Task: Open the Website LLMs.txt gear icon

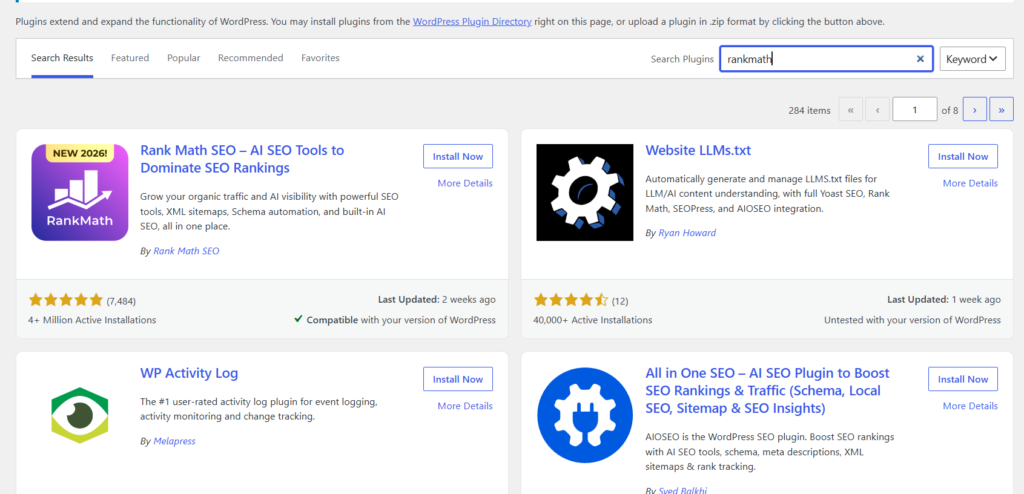Action: pyautogui.click(x=584, y=192)
